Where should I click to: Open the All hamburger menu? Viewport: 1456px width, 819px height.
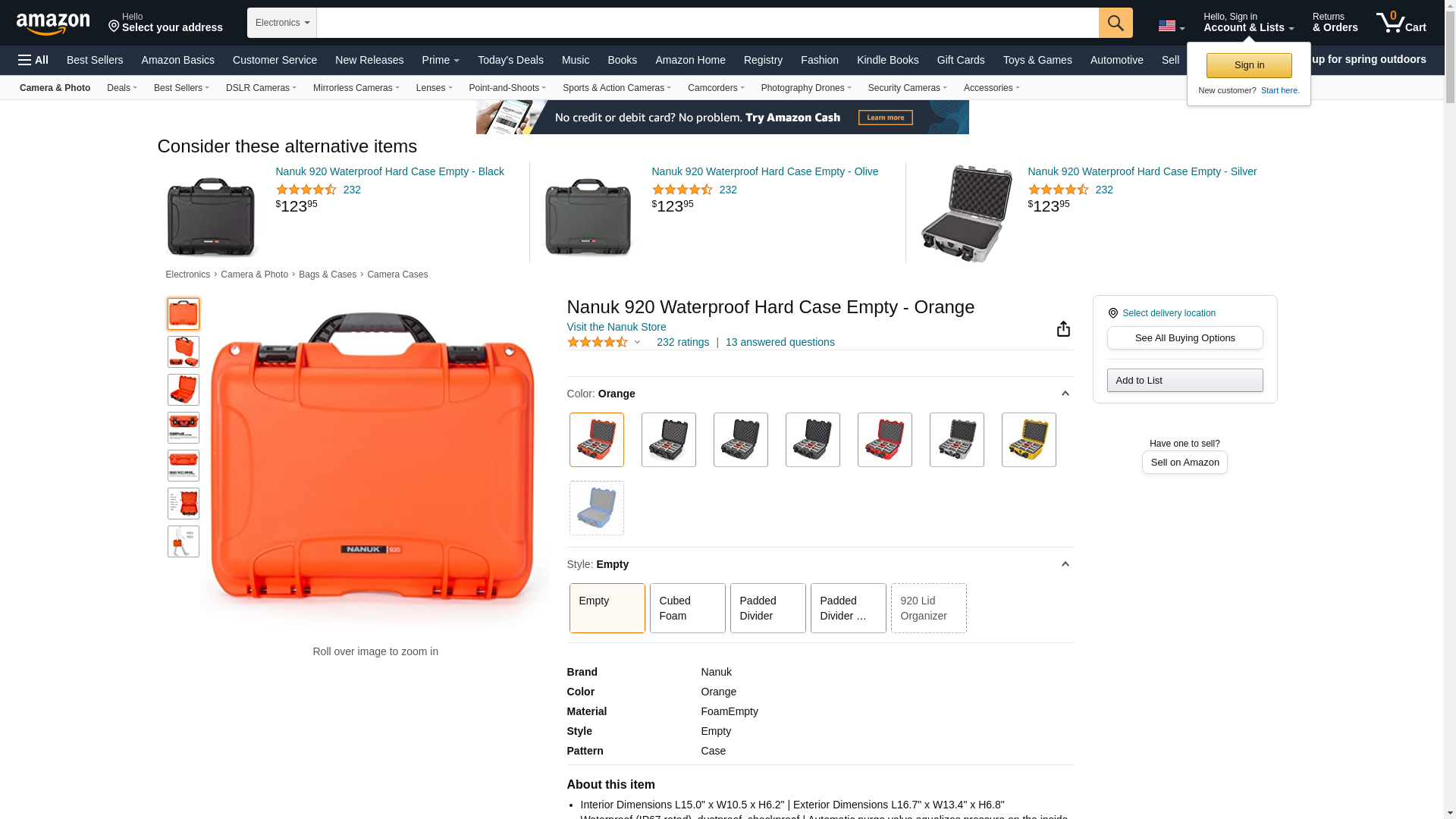pyautogui.click(x=33, y=60)
